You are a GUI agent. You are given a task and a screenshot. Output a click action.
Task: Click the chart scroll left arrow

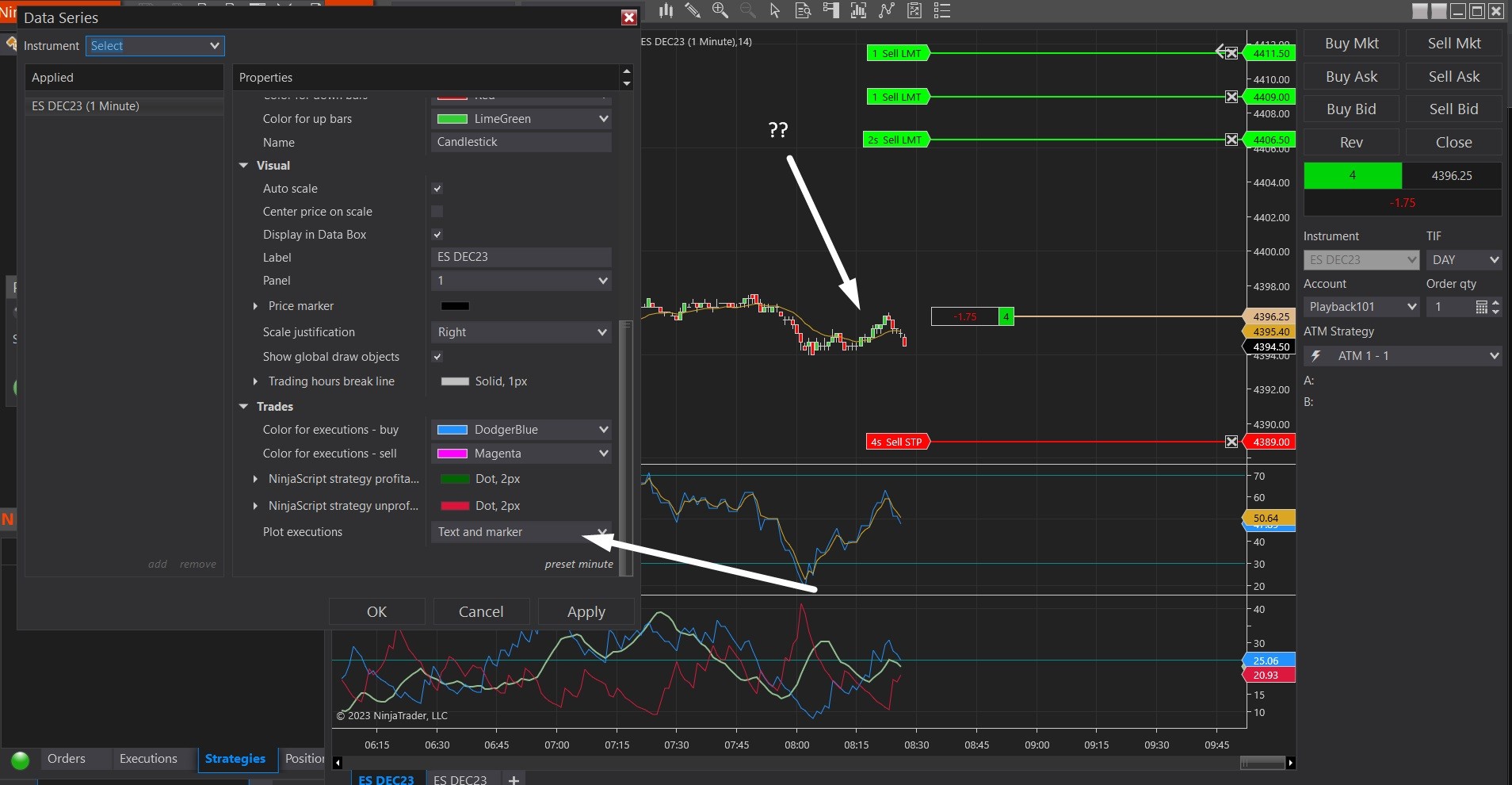(x=338, y=763)
